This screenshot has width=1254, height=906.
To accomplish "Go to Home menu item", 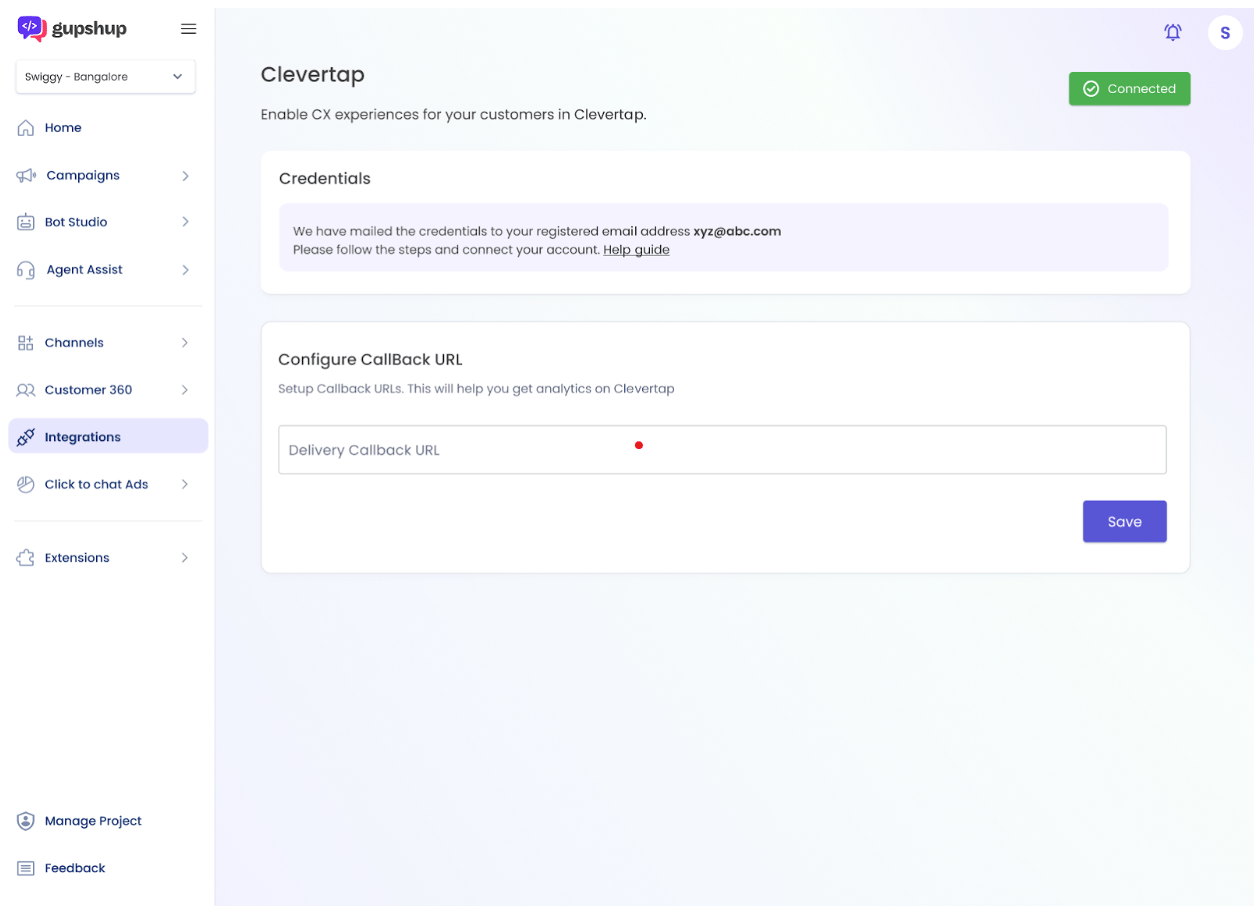I will 63,128.
